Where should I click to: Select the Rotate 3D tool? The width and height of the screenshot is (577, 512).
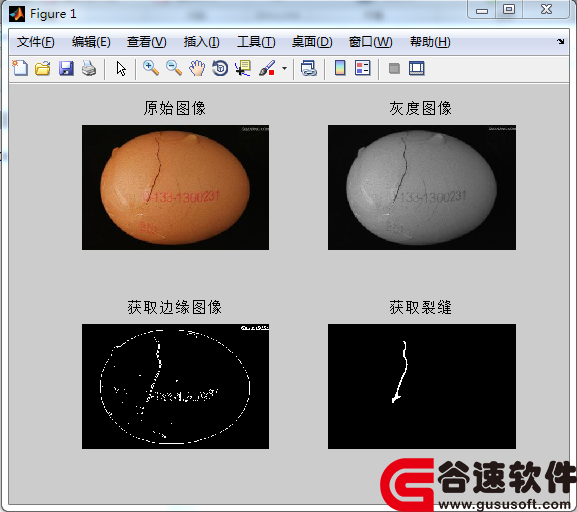pyautogui.click(x=220, y=68)
